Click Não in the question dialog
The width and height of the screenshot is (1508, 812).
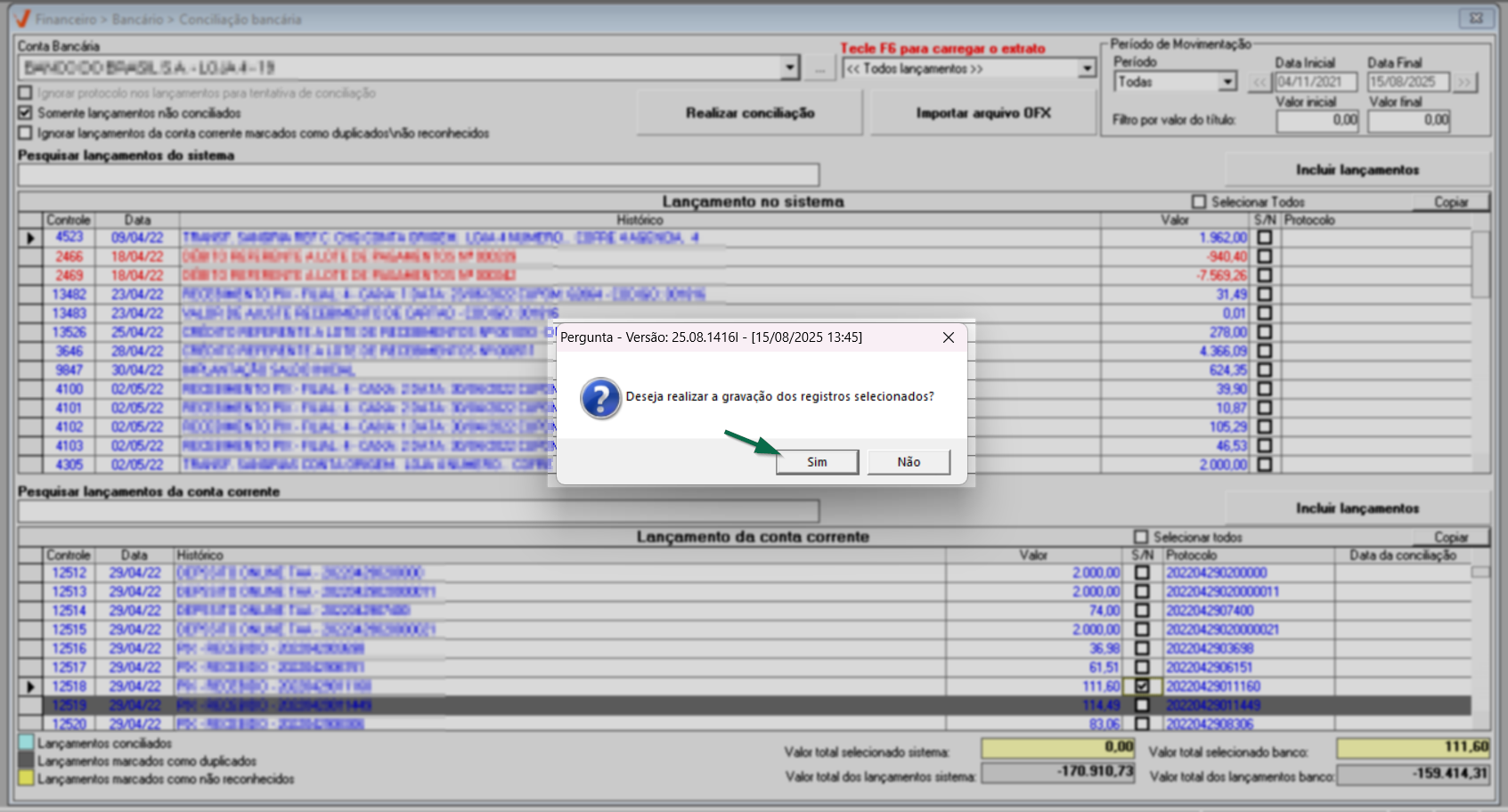click(x=908, y=462)
